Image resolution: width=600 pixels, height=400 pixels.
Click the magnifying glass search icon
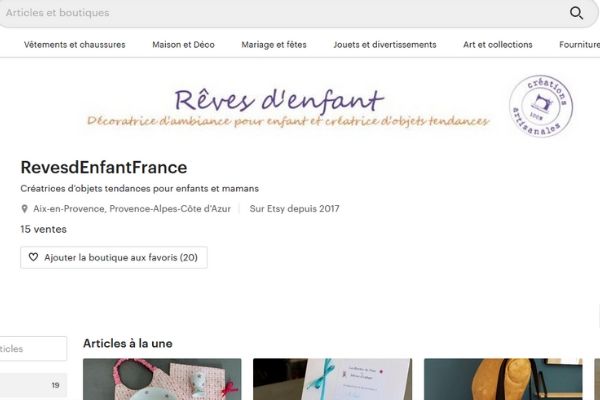tap(576, 13)
